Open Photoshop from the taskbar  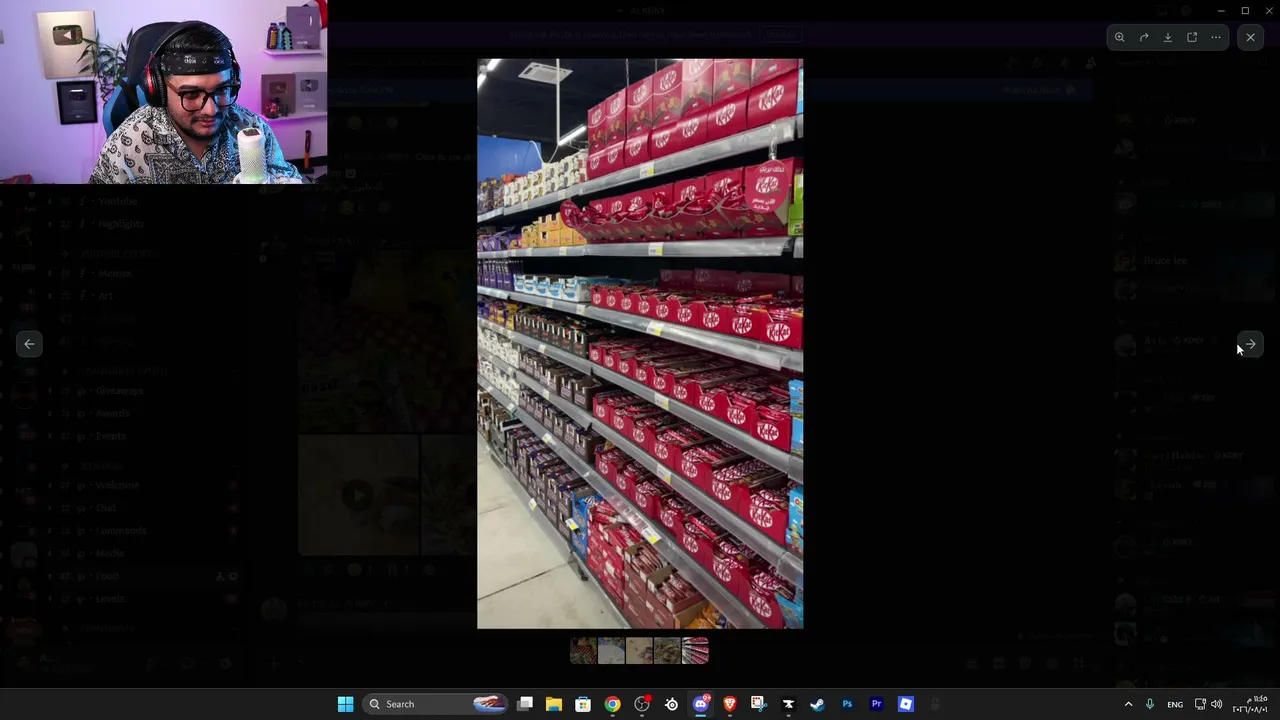[847, 704]
